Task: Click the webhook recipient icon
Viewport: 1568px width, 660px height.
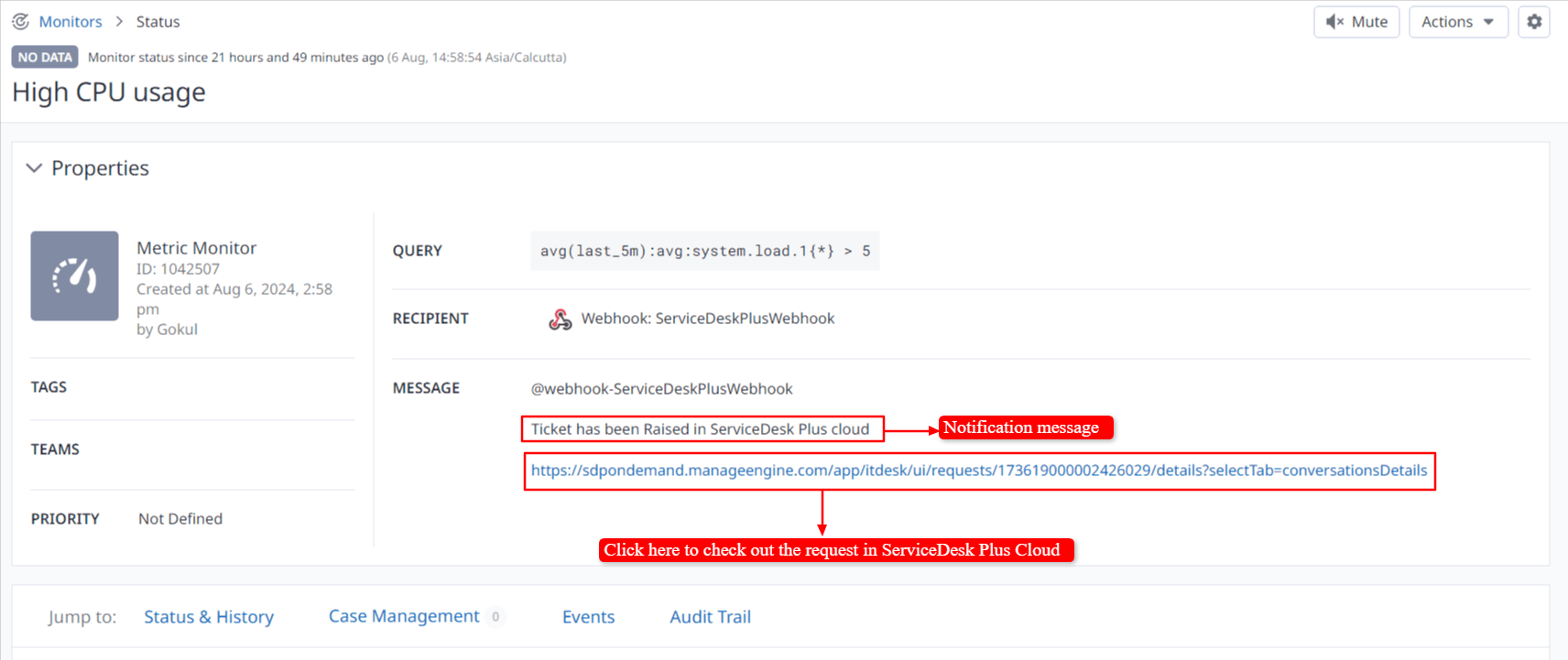Action: [560, 319]
